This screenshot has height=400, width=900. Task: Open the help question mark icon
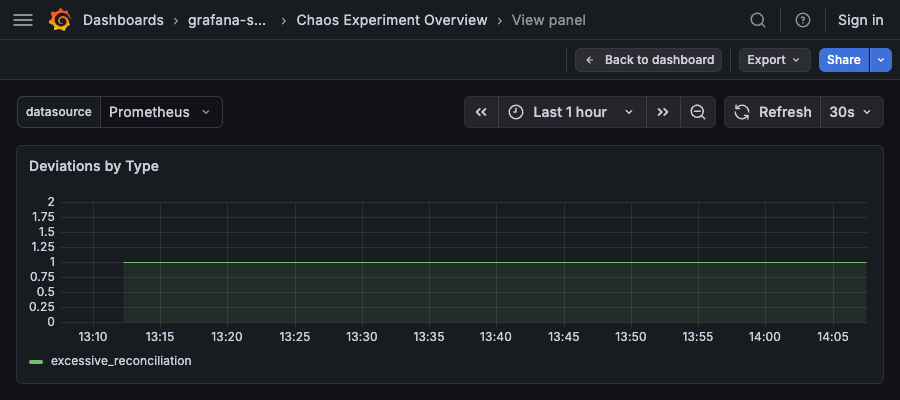coord(802,20)
